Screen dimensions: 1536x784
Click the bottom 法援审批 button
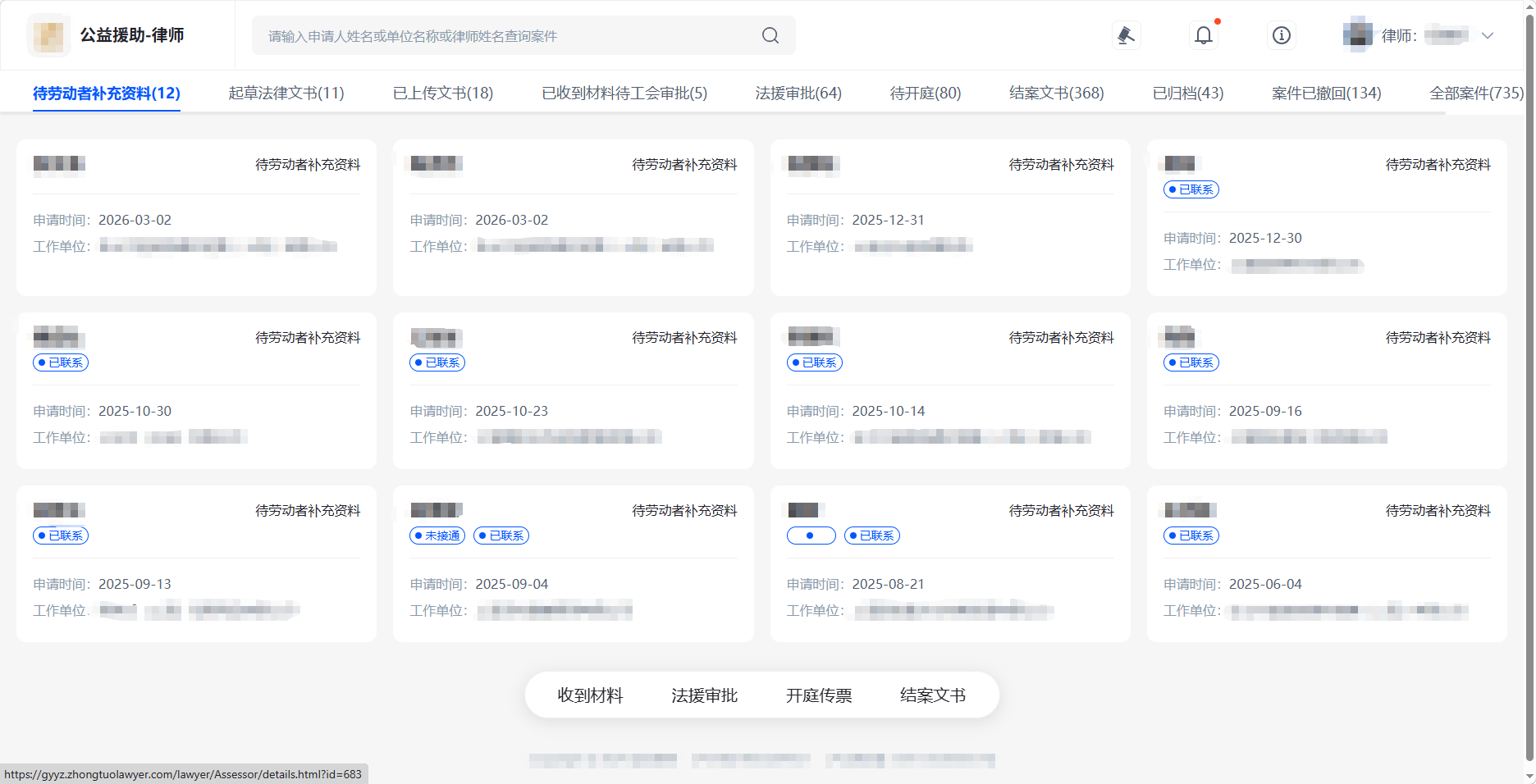(x=704, y=695)
